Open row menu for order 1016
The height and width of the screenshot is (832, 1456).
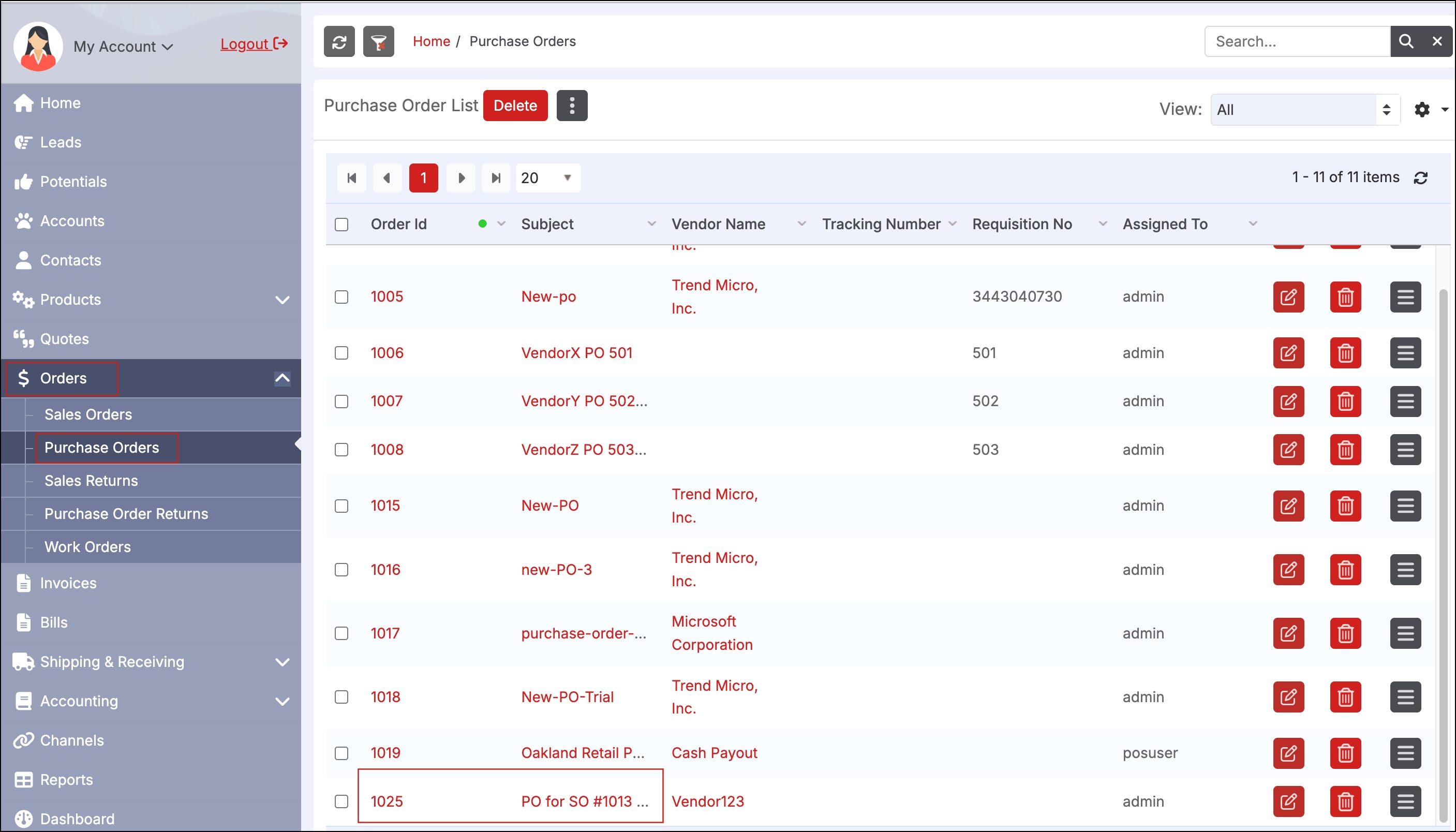click(x=1406, y=570)
